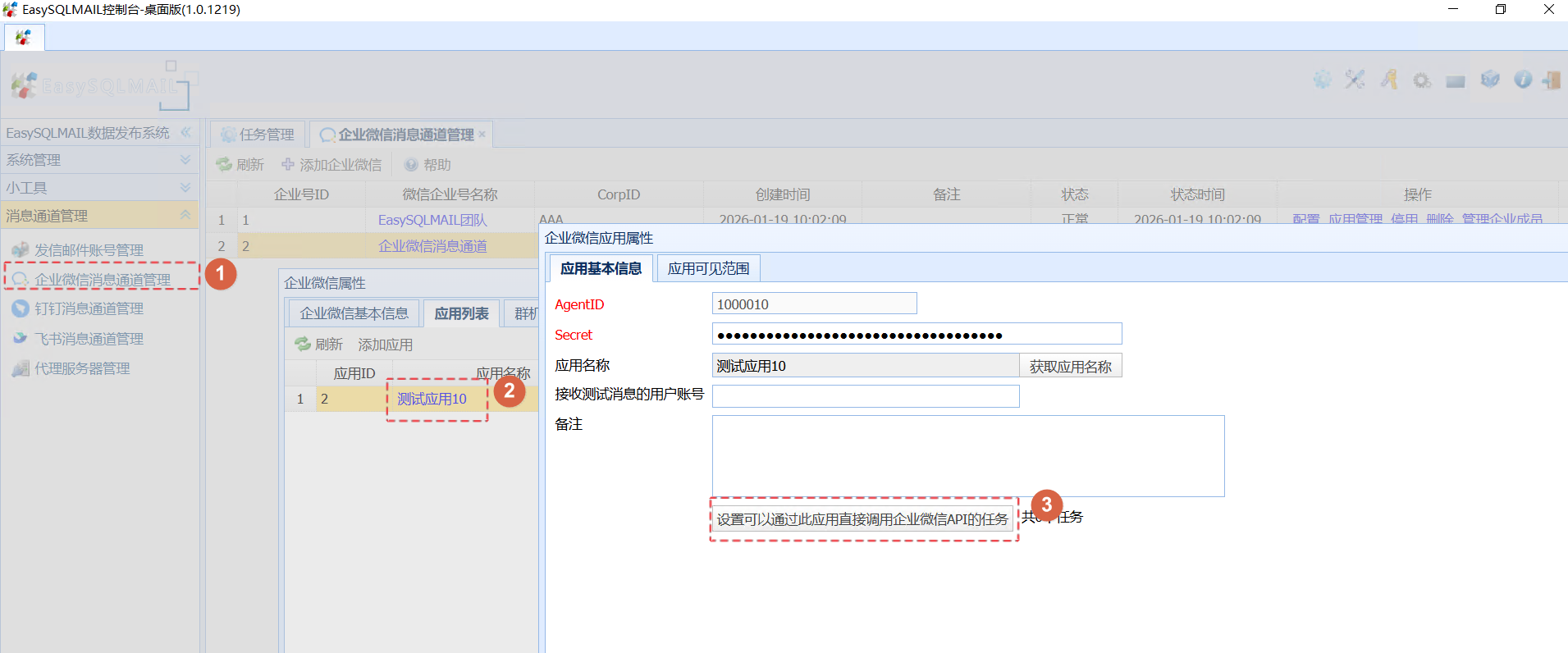Click the 获取应用名称 button
The image size is (1568, 653).
[1070, 366]
